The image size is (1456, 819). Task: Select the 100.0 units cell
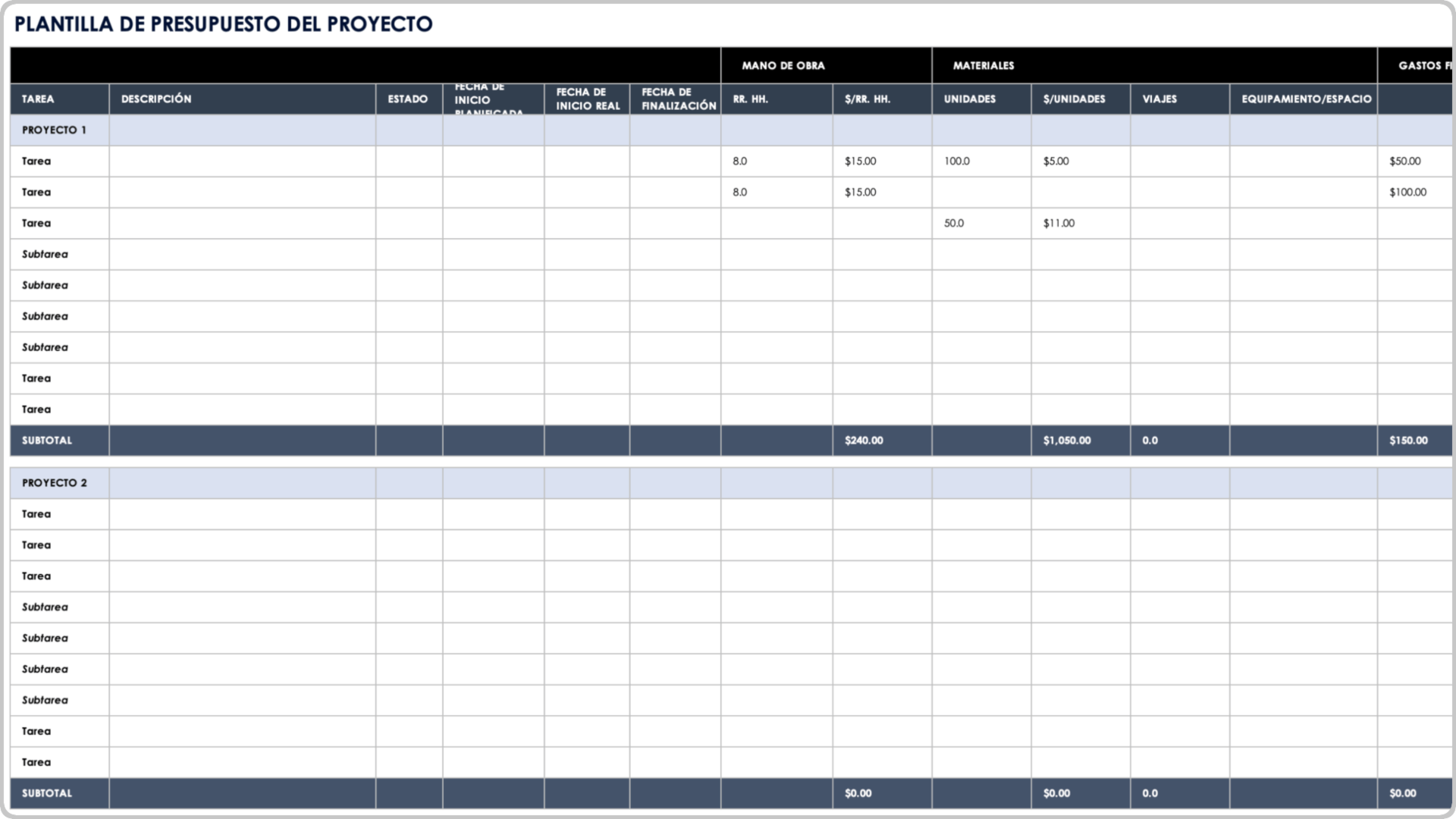981,161
